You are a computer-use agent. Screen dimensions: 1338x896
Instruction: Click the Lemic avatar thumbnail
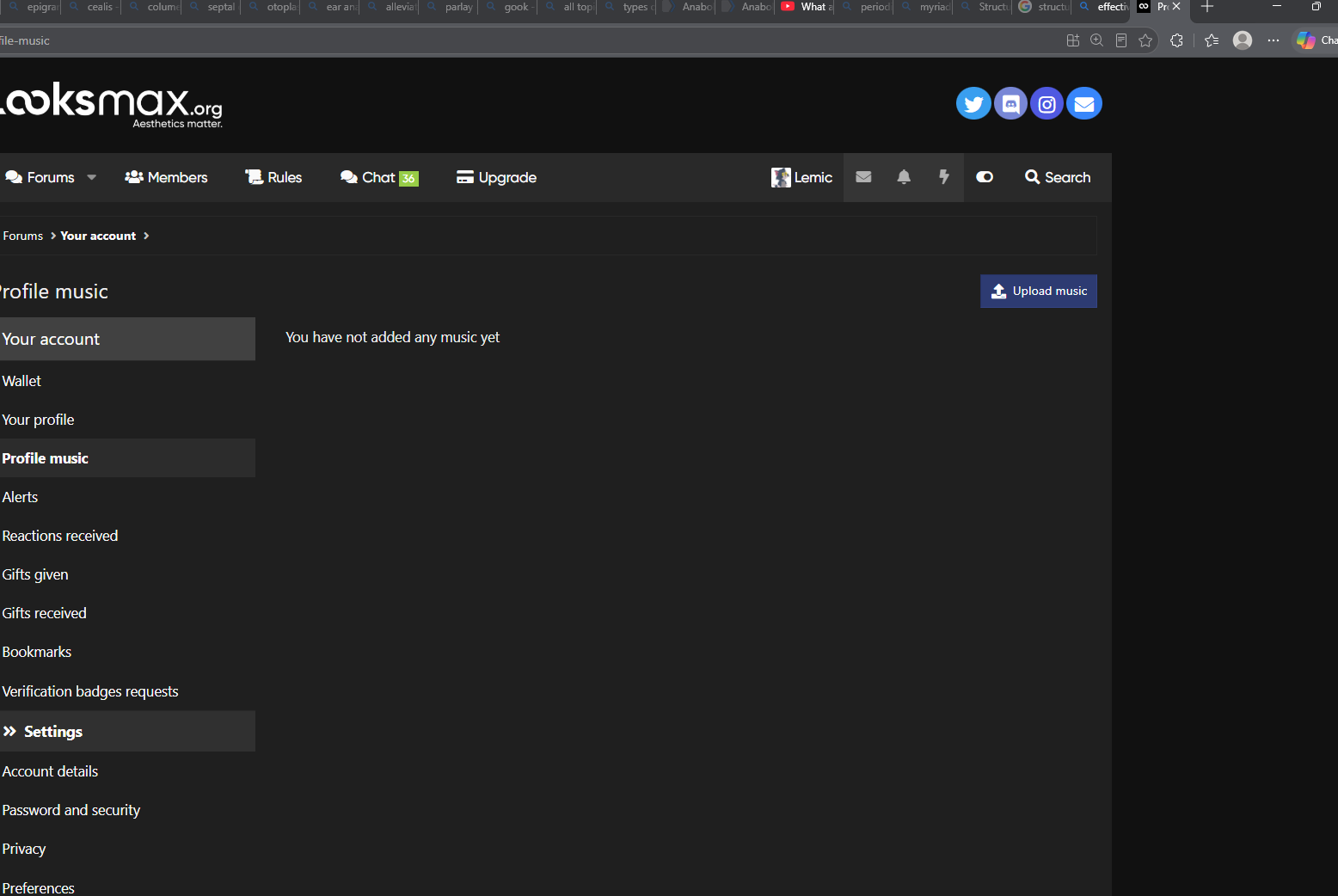click(781, 177)
